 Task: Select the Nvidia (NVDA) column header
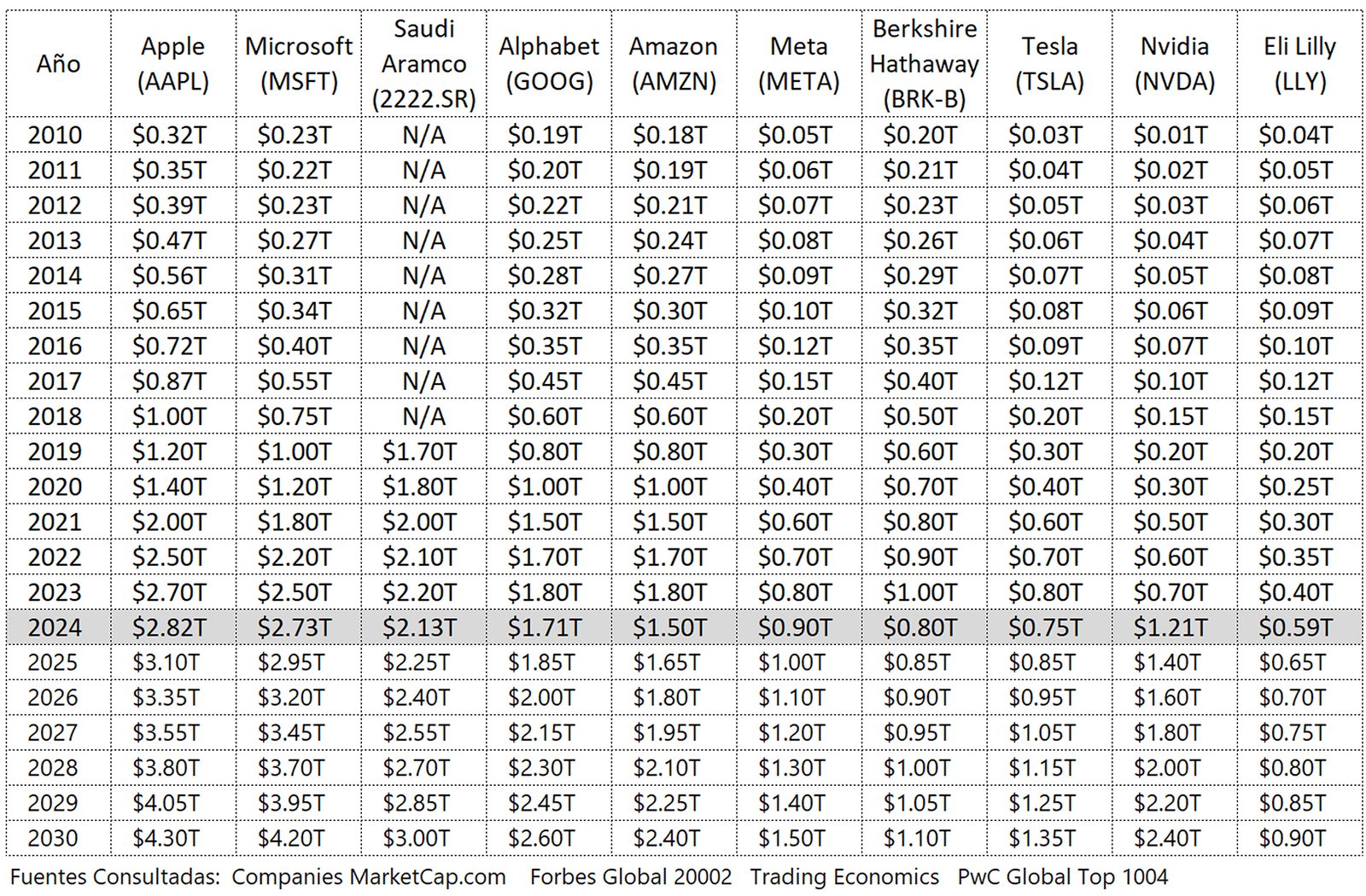coord(1175,64)
